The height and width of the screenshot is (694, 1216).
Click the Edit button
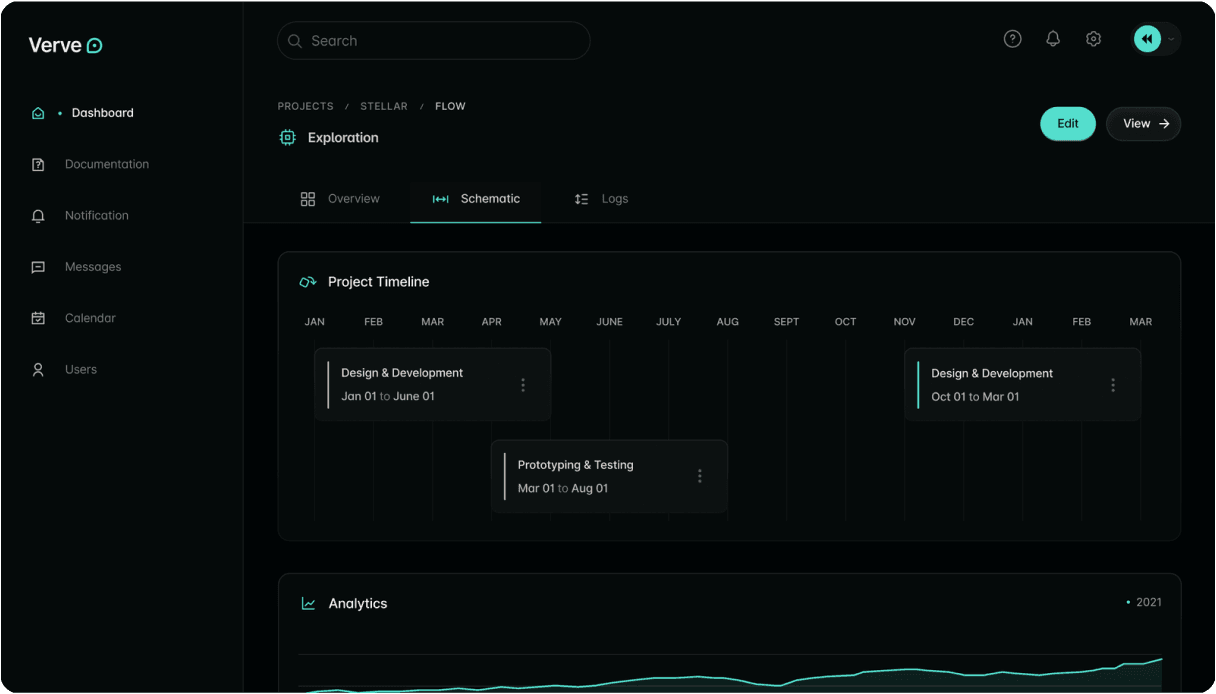pos(1067,123)
